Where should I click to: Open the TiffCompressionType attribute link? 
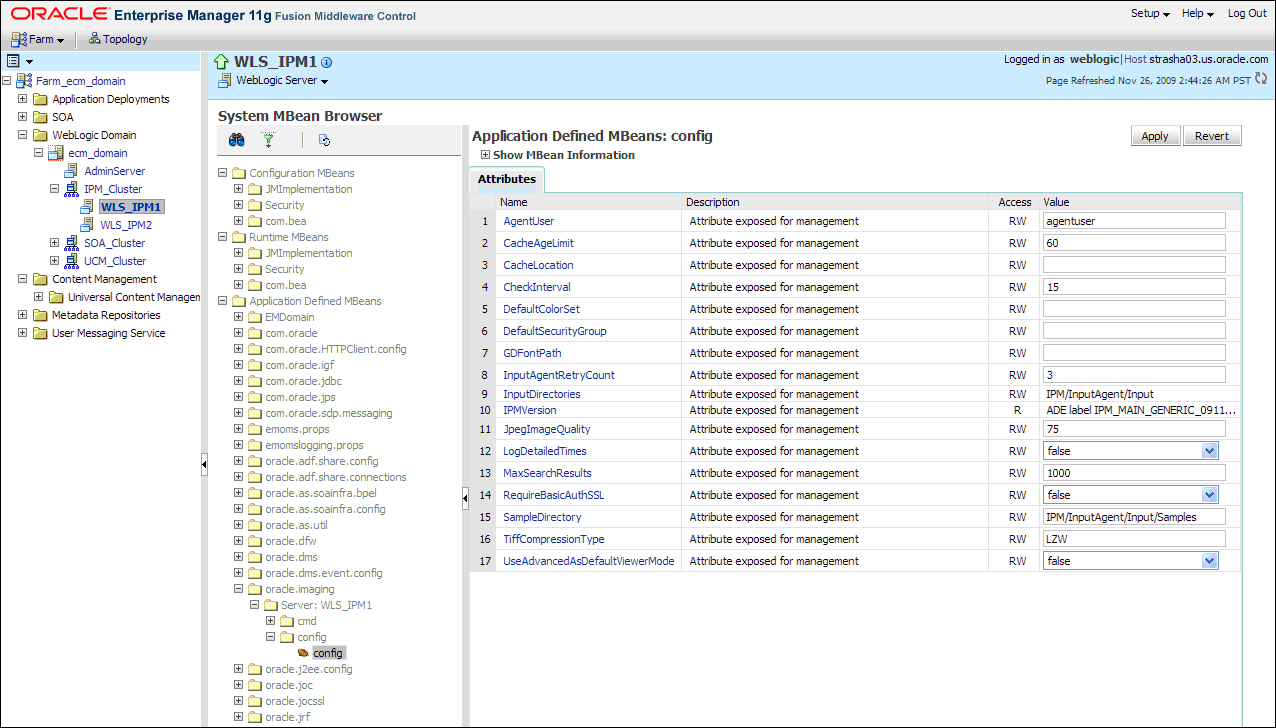(554, 539)
